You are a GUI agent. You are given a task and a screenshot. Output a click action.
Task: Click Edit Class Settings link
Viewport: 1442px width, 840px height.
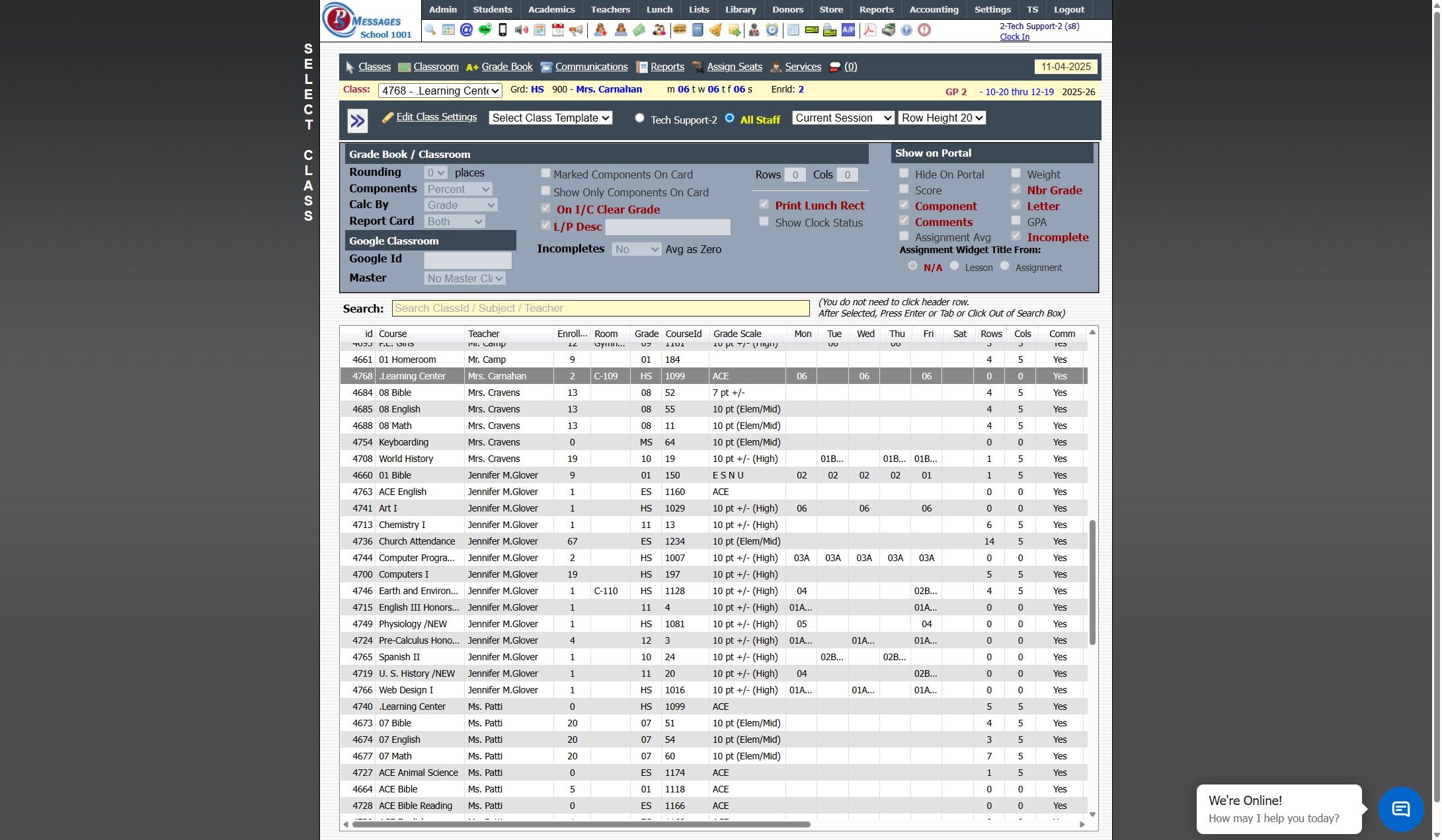pos(436,117)
